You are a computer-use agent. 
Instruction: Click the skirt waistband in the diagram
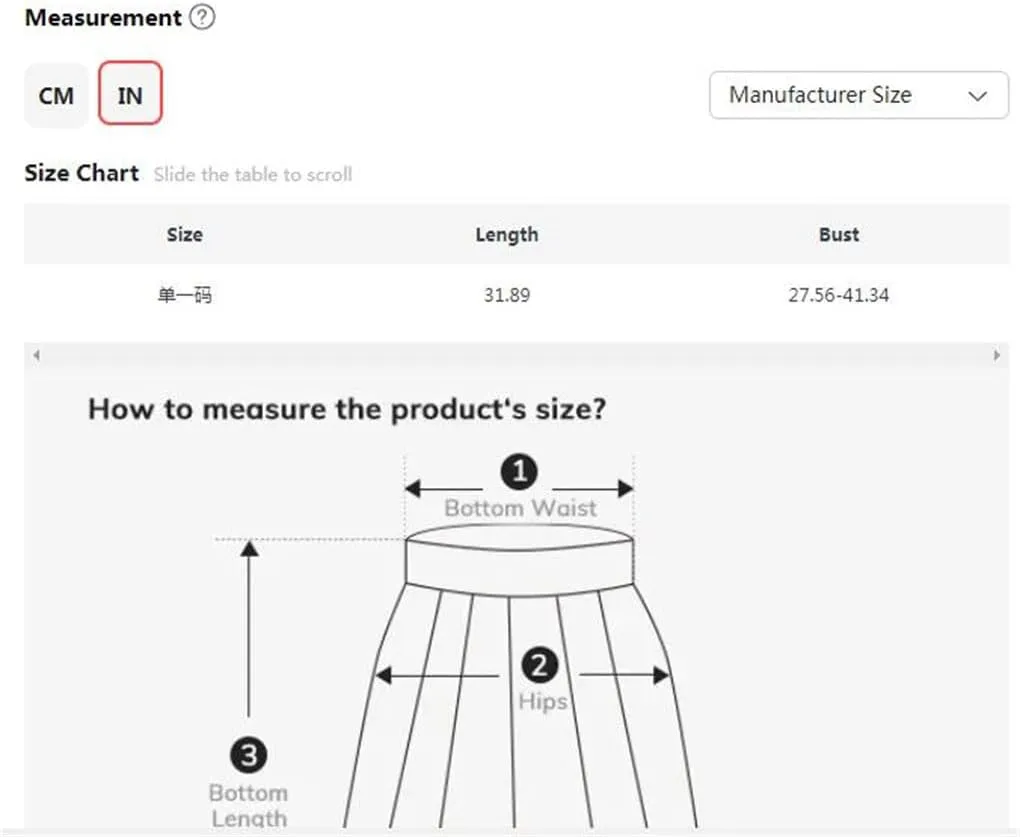pyautogui.click(x=519, y=561)
